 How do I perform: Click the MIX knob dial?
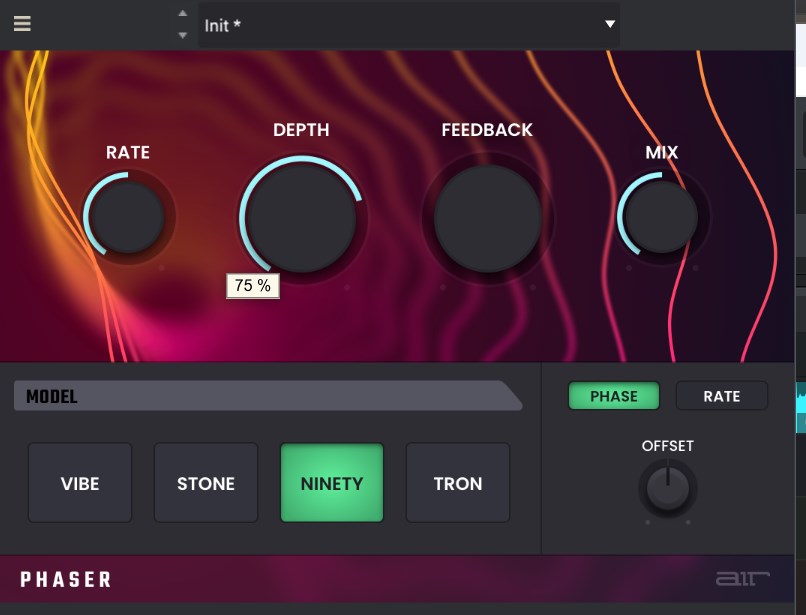(661, 217)
